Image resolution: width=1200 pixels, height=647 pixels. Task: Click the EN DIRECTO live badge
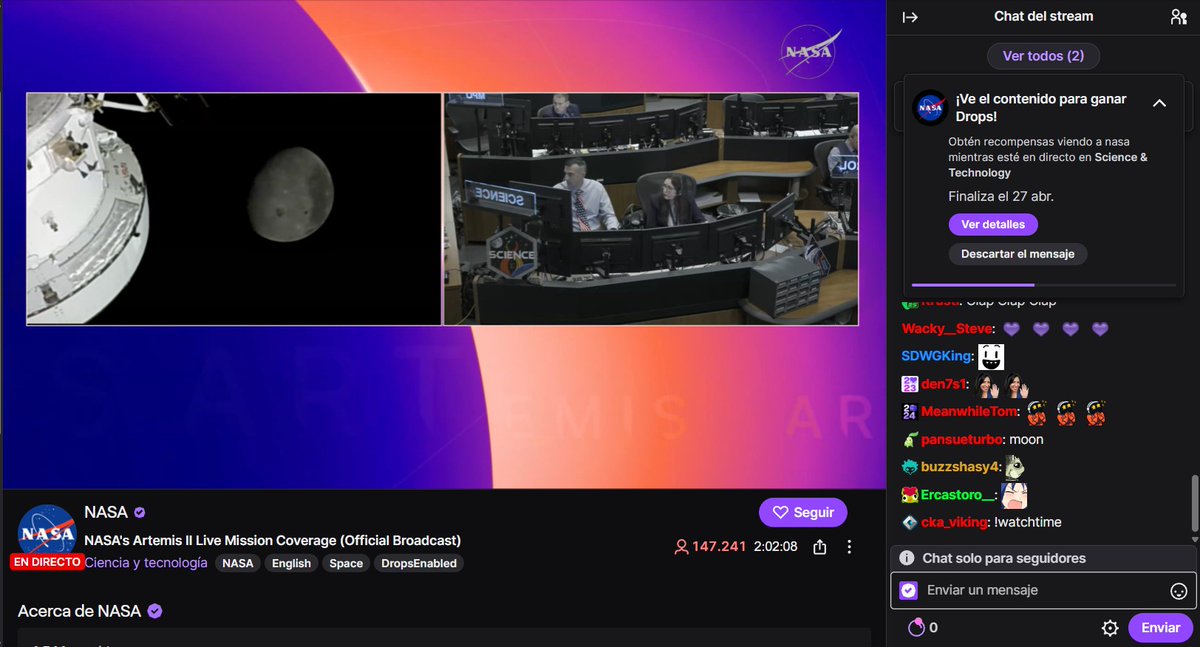pos(47,562)
